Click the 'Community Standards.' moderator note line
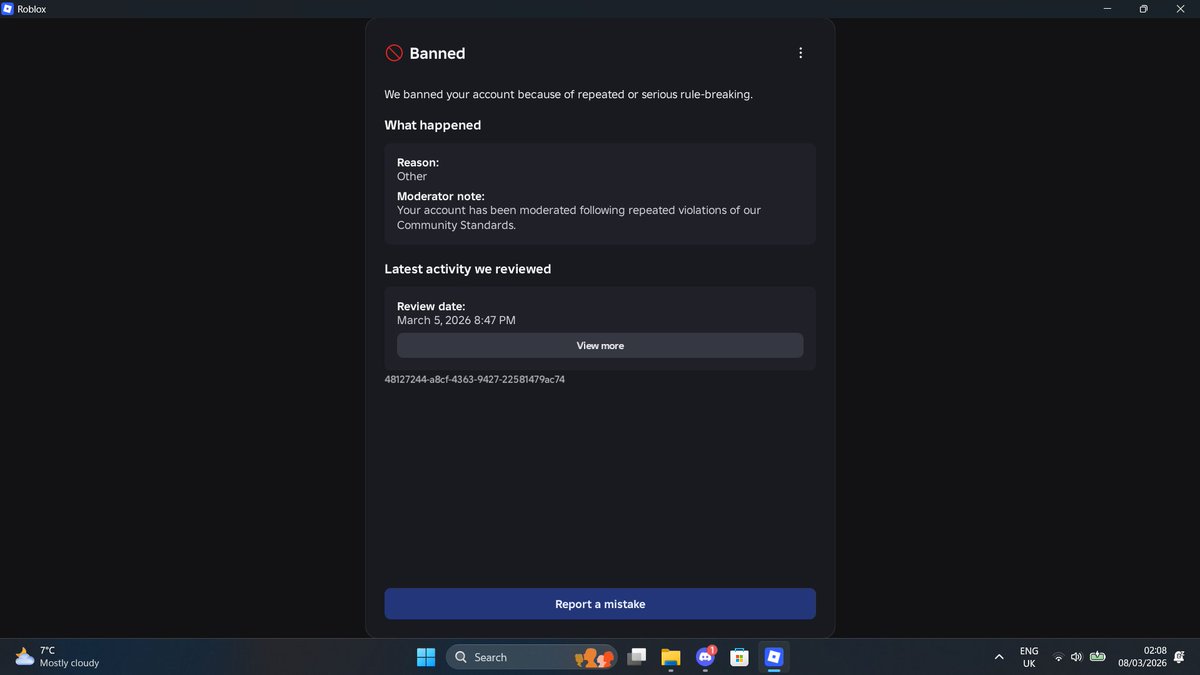Viewport: 1200px width, 675px height. [x=456, y=225]
